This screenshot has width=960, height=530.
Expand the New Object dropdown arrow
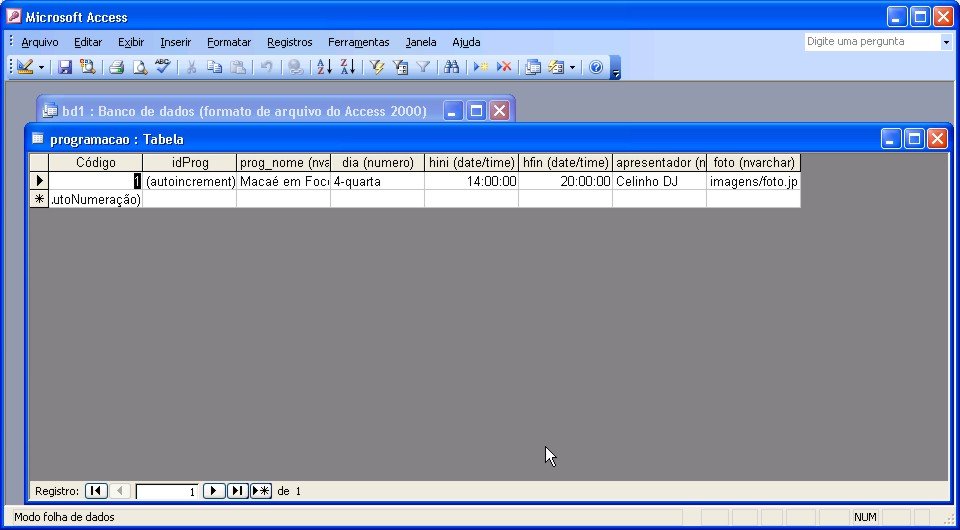[x=572, y=67]
